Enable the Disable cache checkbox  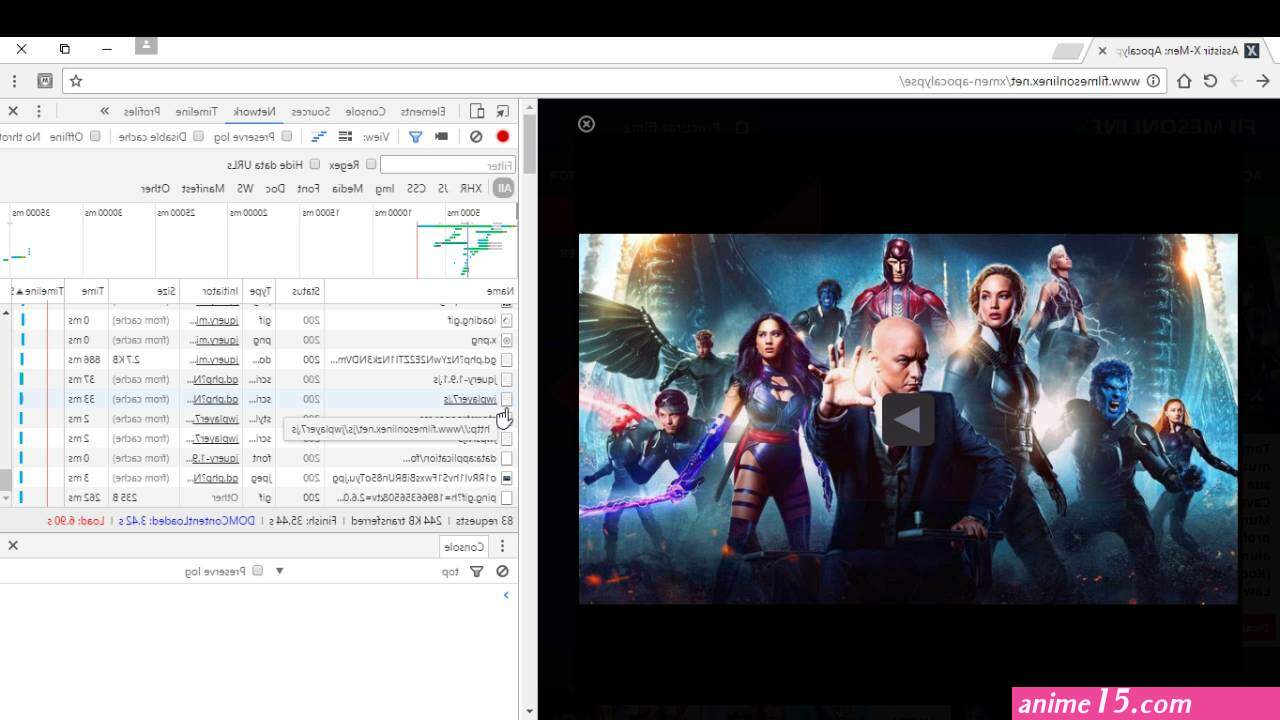[x=198, y=136]
